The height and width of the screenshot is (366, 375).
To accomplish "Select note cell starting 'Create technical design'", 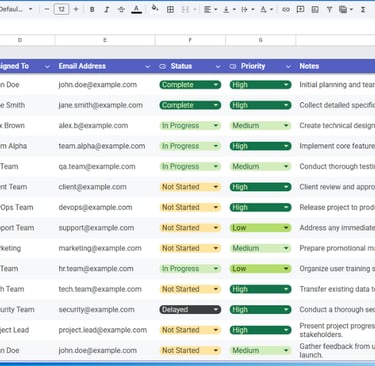I will (x=335, y=126).
